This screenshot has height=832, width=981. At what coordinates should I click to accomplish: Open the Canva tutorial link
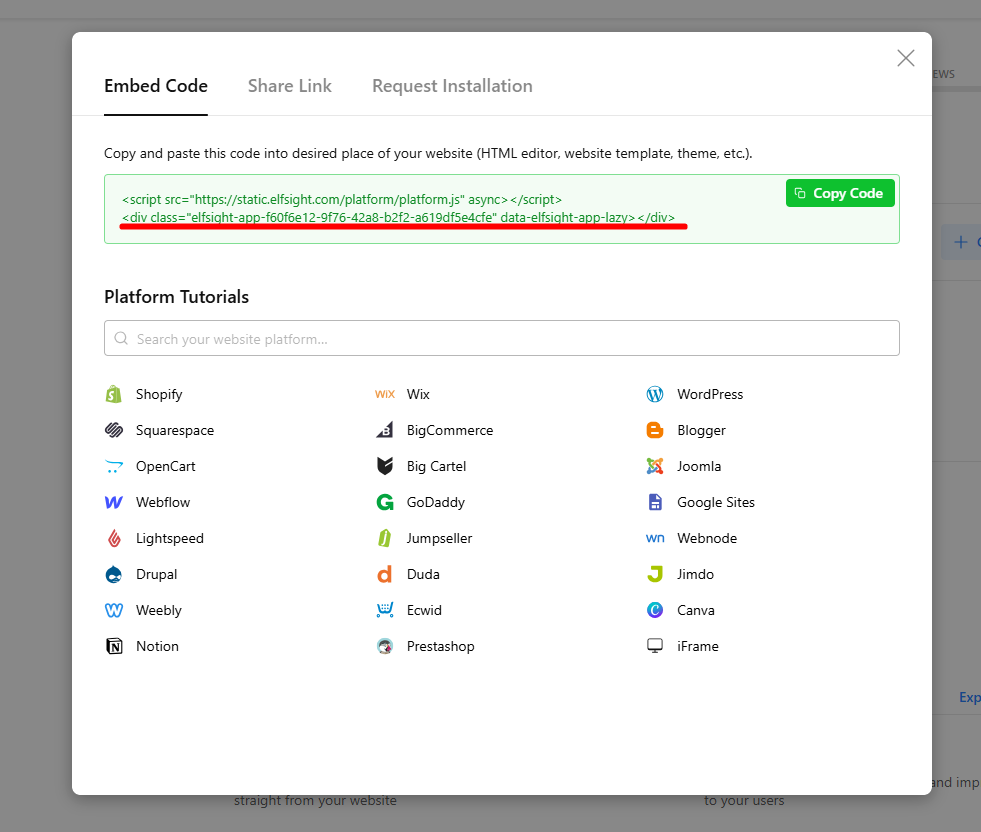pyautogui.click(x=696, y=610)
